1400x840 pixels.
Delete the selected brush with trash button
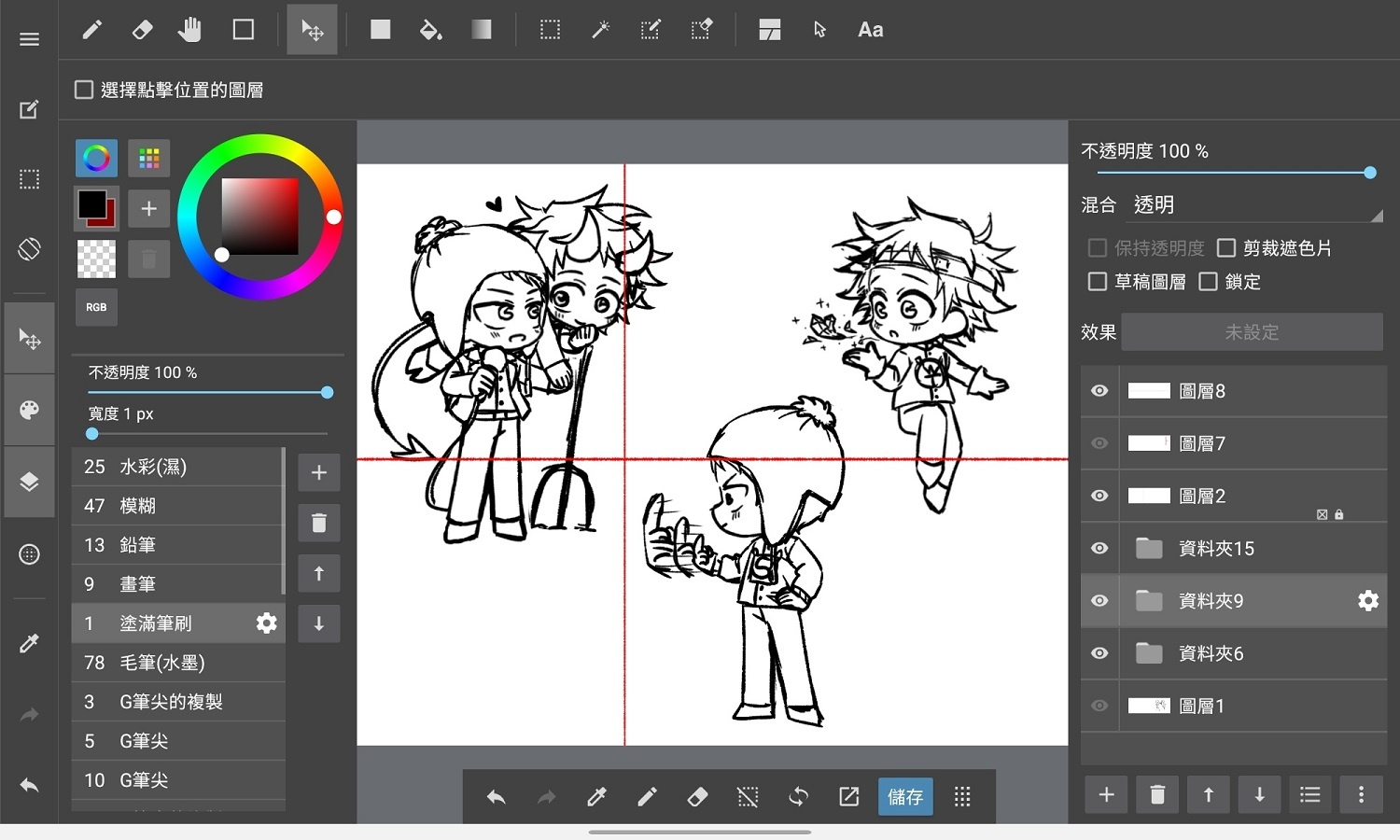318,523
